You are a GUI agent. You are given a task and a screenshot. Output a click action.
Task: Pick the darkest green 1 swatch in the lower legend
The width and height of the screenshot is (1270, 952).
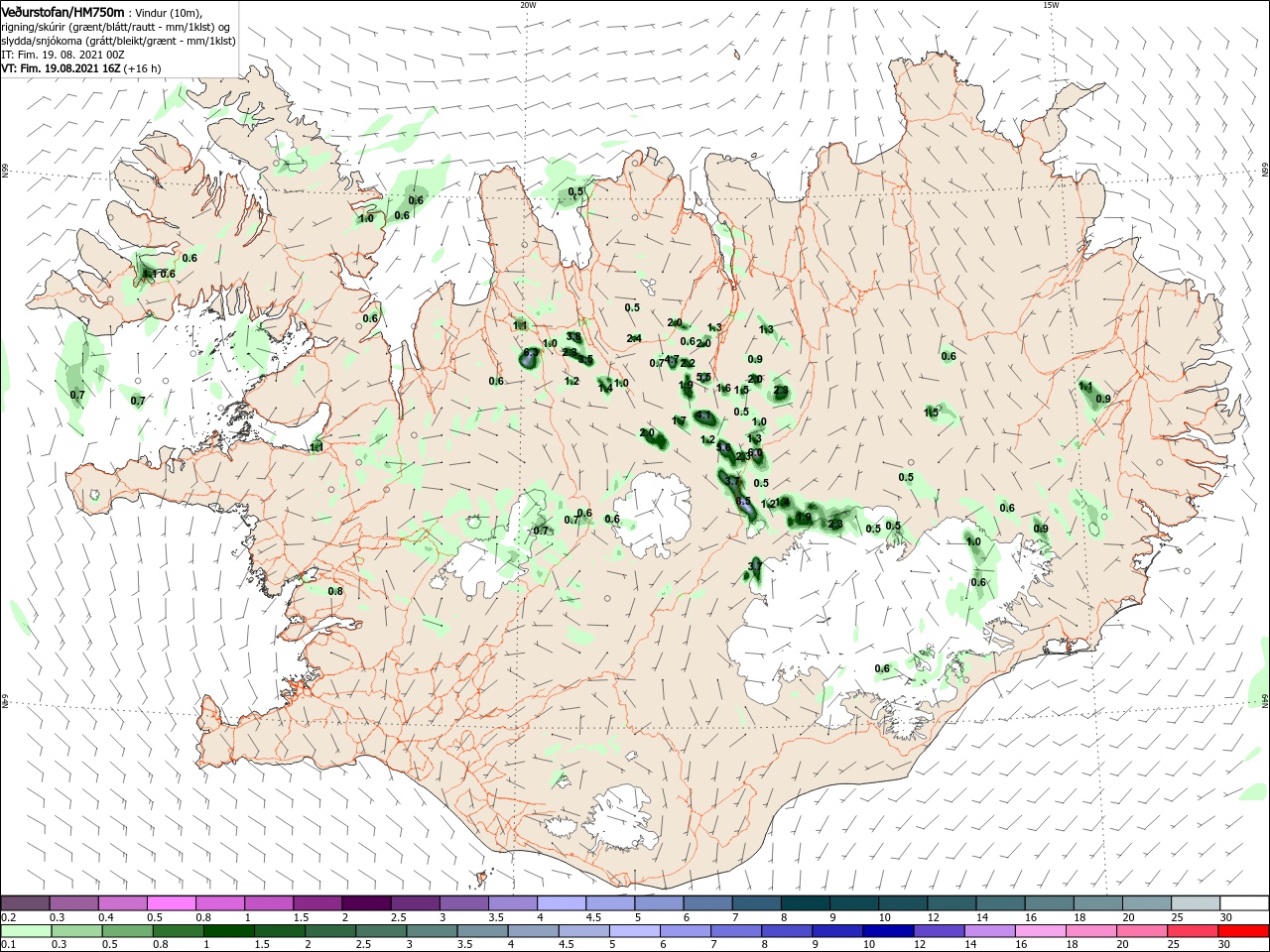pyautogui.click(x=231, y=930)
